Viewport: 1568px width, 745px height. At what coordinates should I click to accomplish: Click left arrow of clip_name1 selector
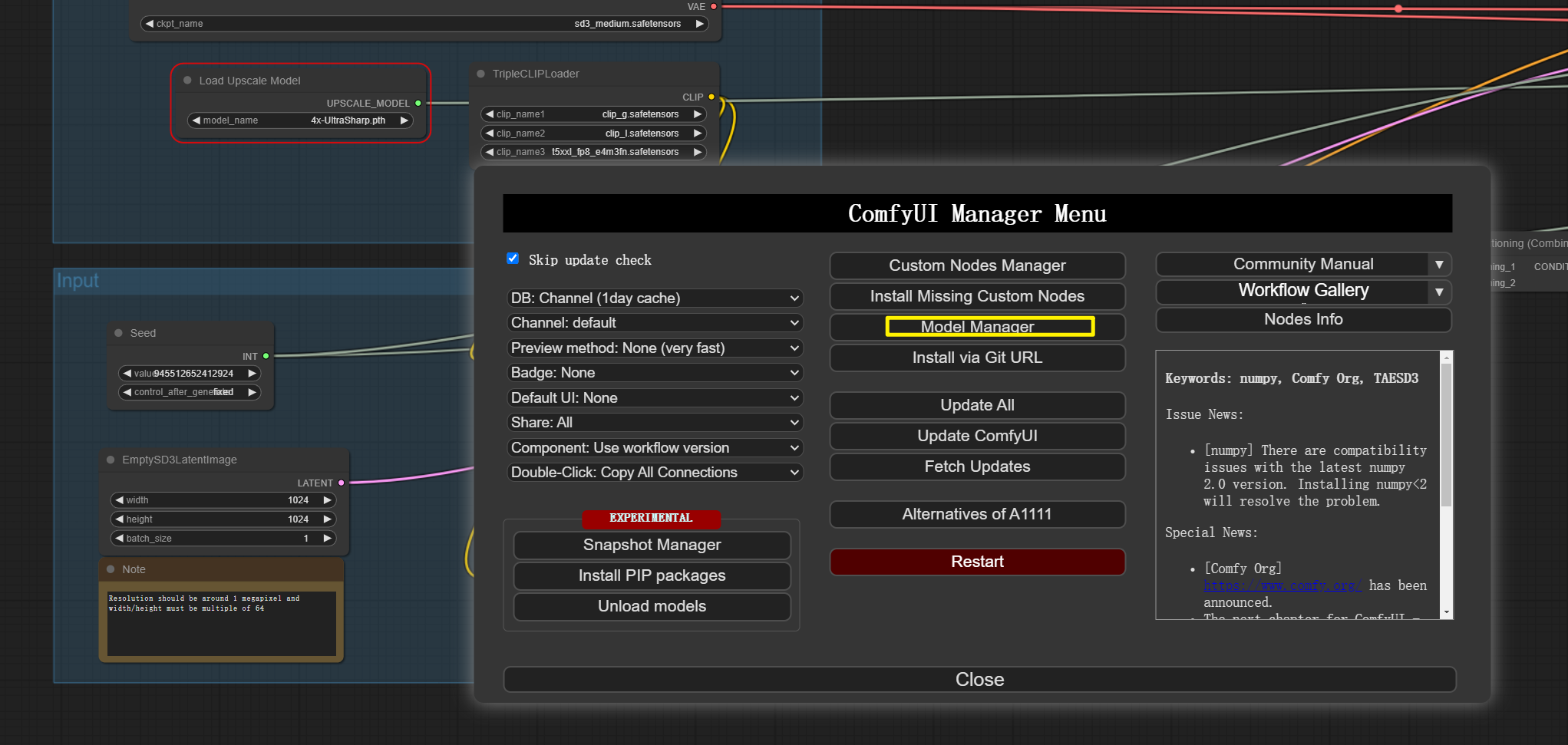(x=489, y=114)
